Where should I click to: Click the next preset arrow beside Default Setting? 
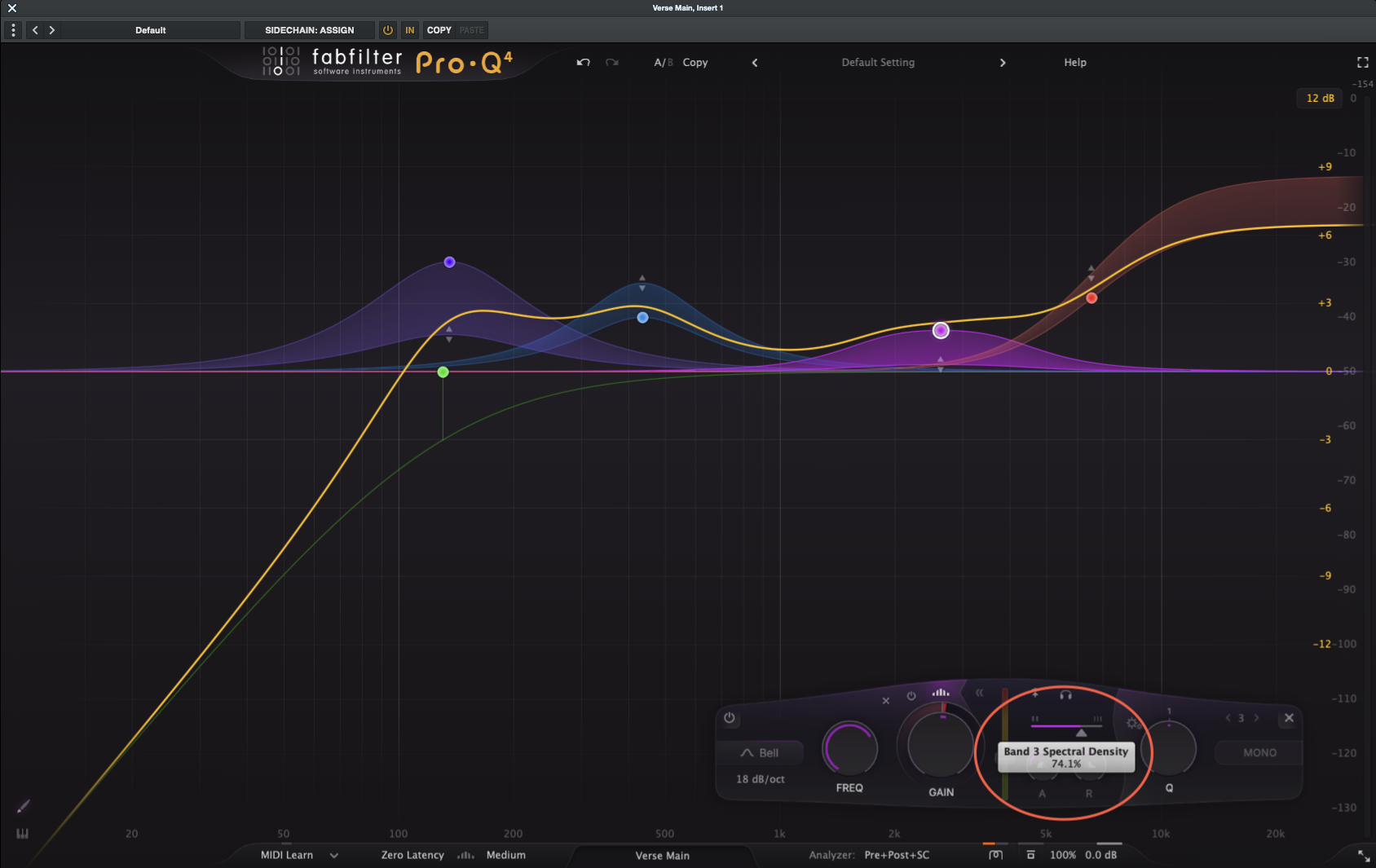click(x=1003, y=62)
